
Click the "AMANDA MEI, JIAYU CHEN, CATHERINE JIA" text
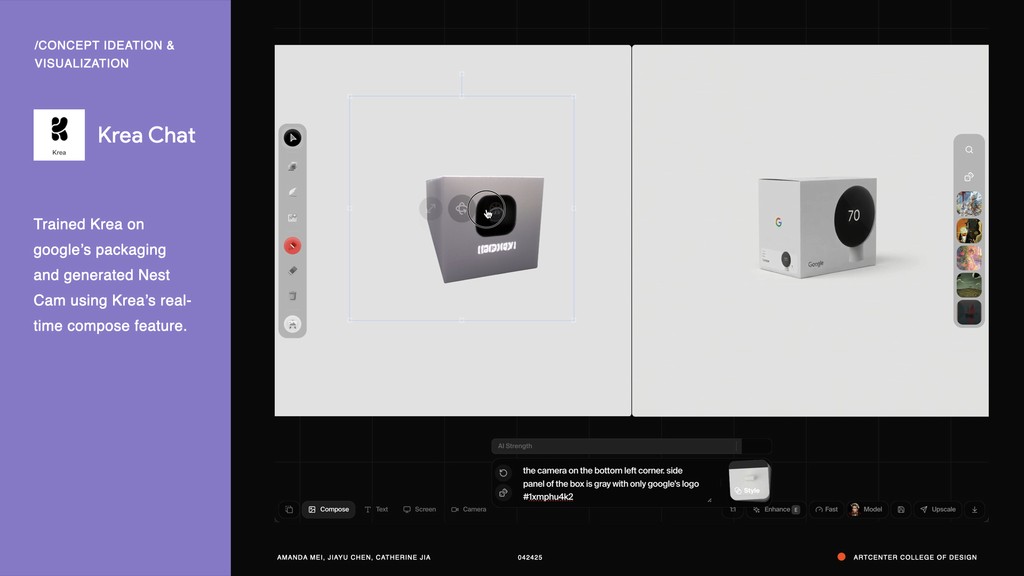click(353, 557)
